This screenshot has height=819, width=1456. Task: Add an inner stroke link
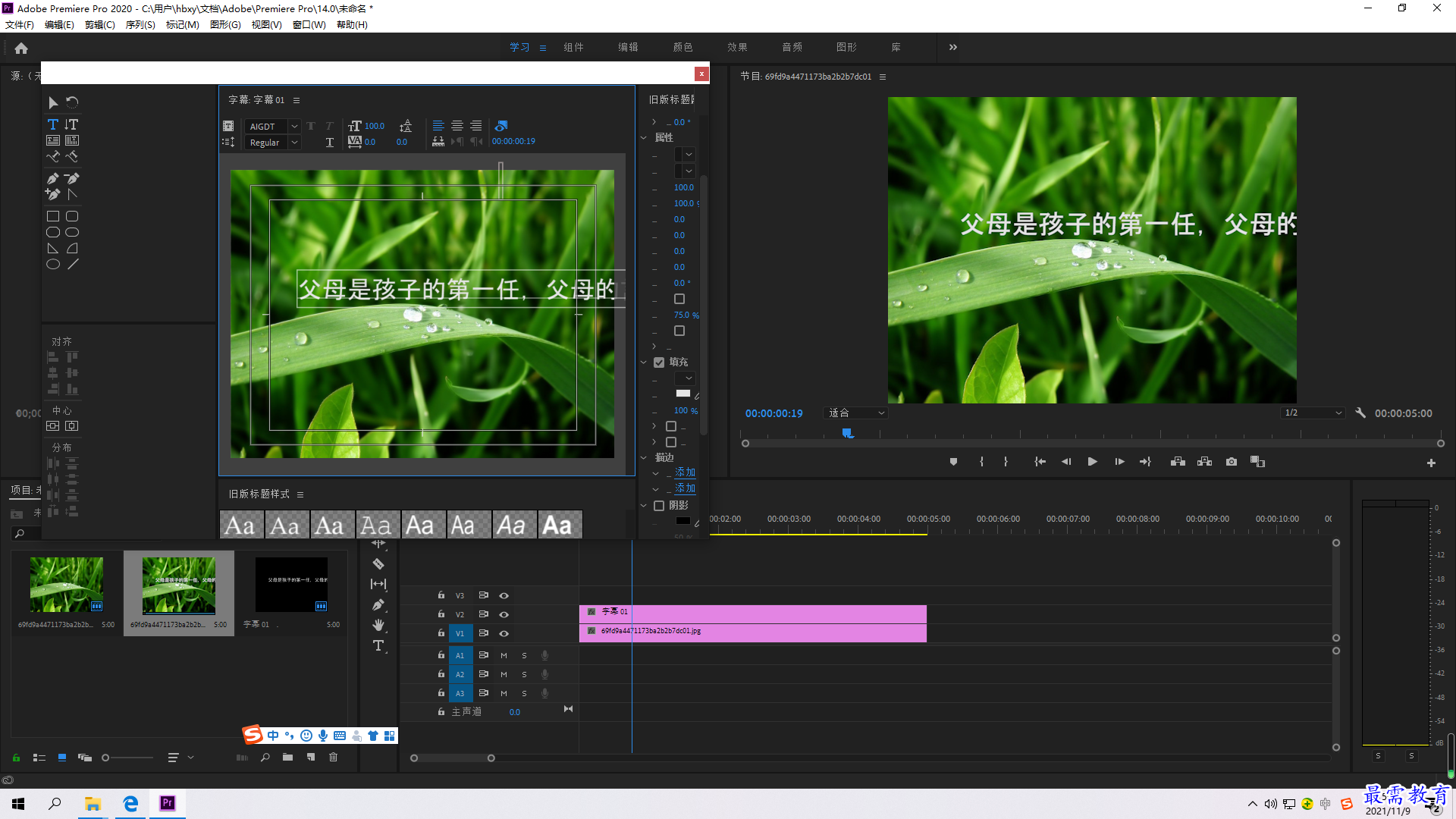point(685,472)
